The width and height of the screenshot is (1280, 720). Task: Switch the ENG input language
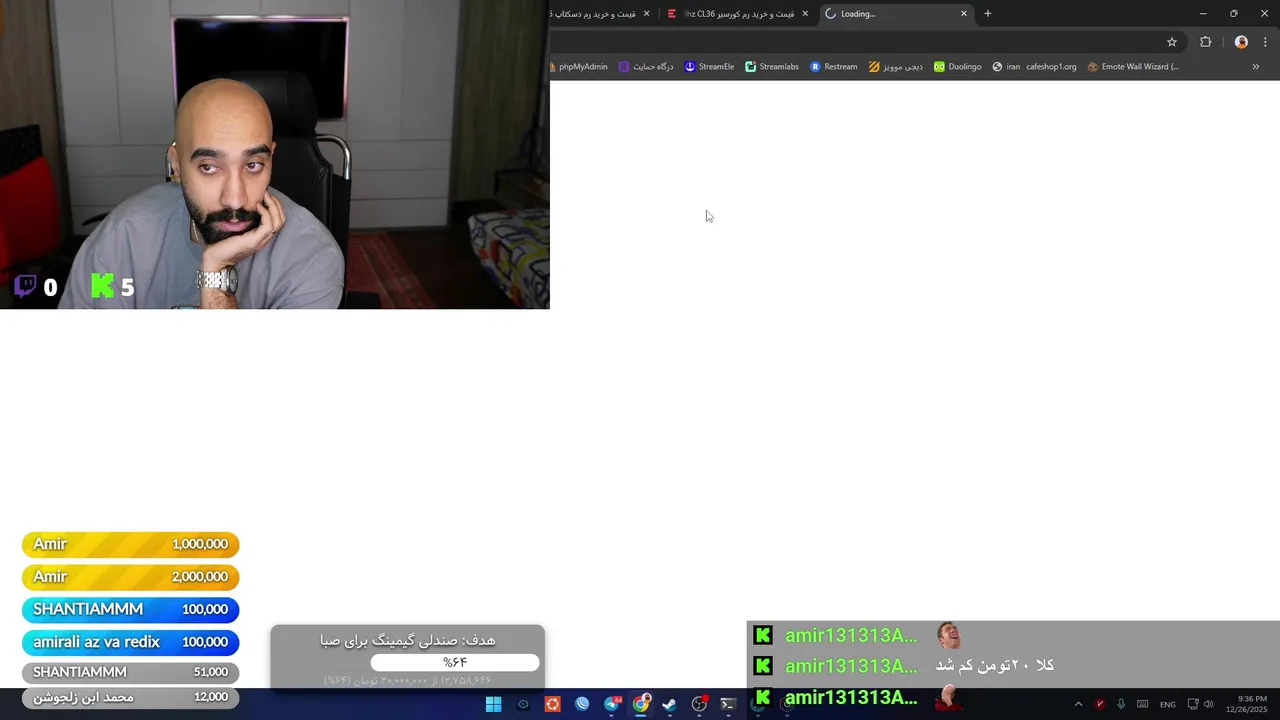click(x=1168, y=705)
